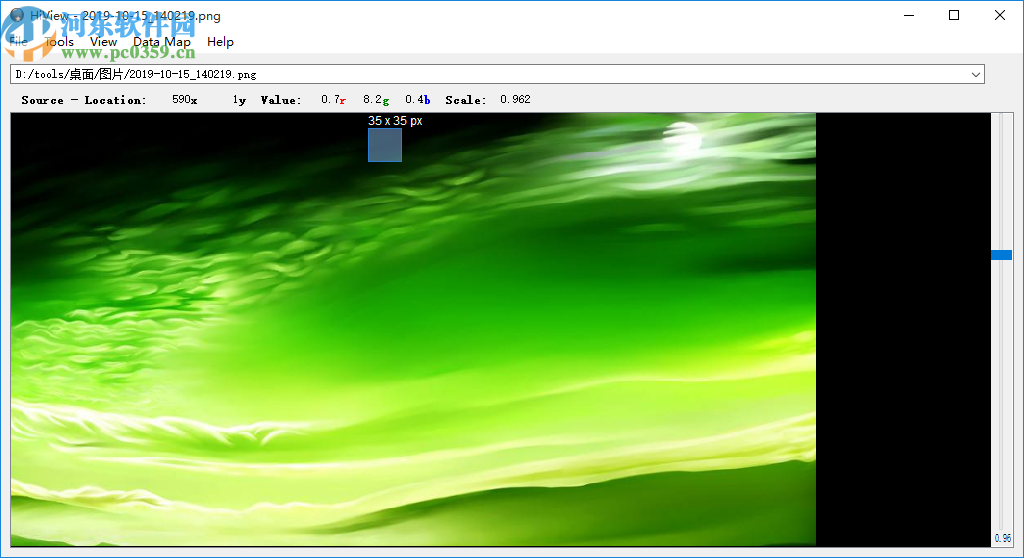Click the HiView app icon in title bar
Image resolution: width=1024 pixels, height=558 pixels.
(x=17, y=15)
